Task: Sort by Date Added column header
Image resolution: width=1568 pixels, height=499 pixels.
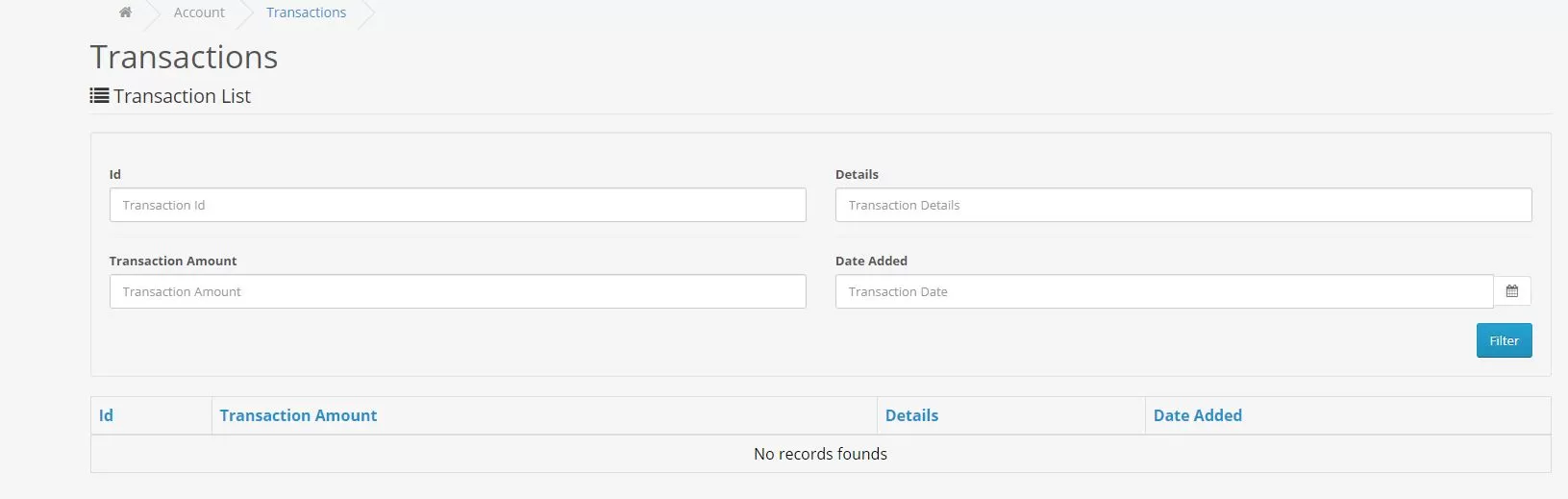Action: click(1198, 415)
